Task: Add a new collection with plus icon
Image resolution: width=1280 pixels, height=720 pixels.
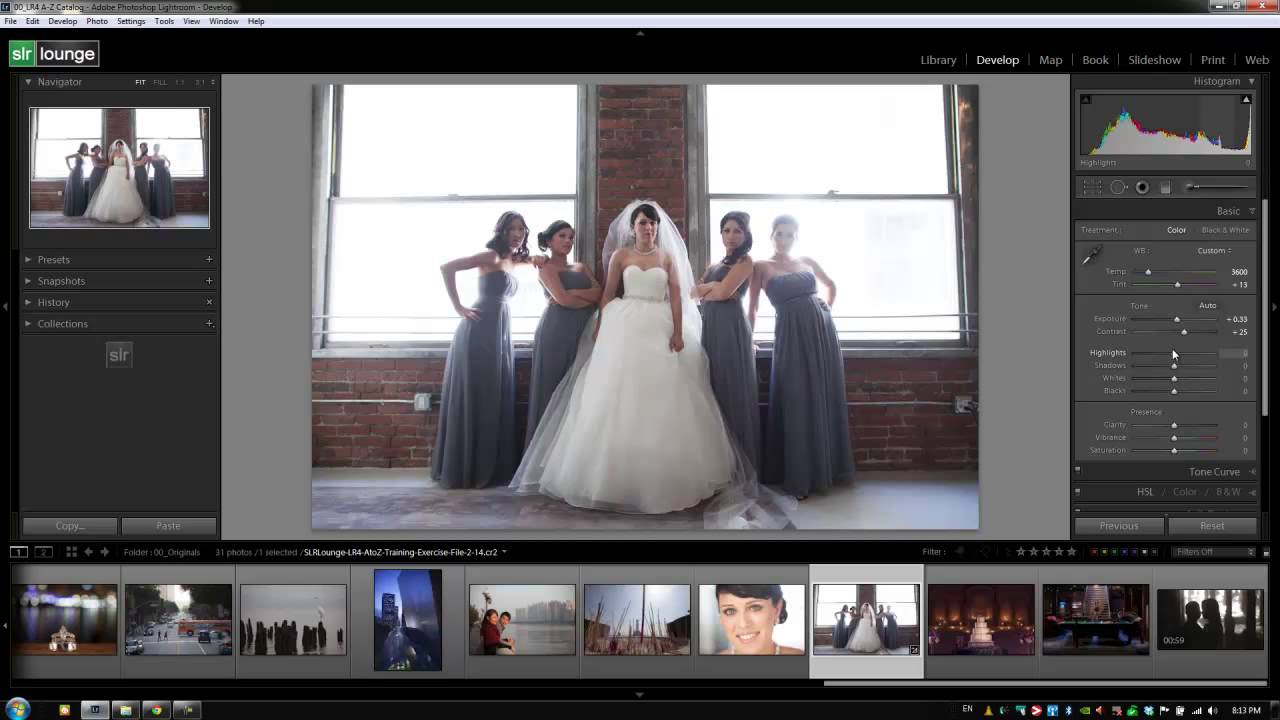Action: [x=209, y=323]
